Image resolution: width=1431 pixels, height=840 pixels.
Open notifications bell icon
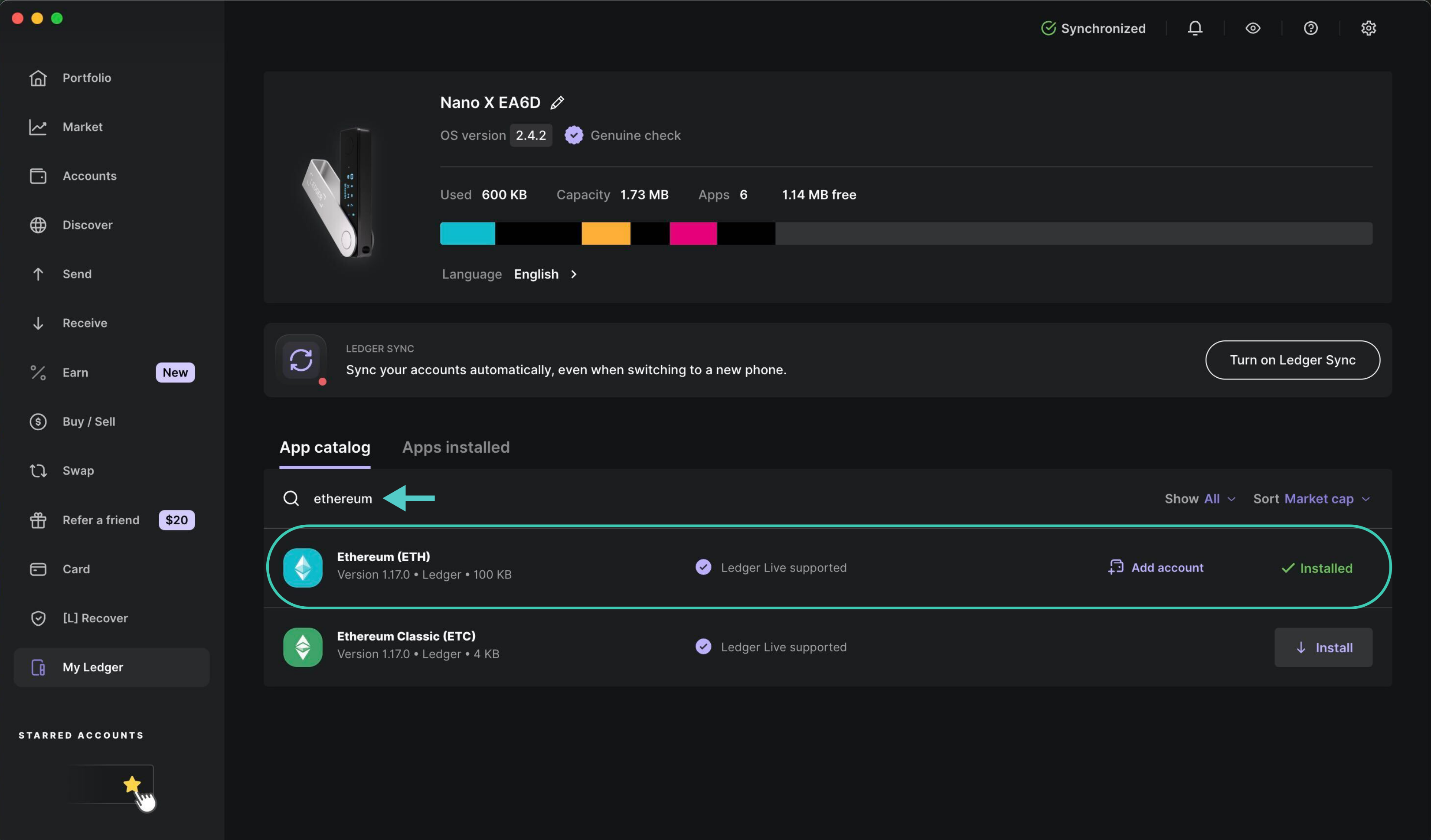[x=1195, y=28]
